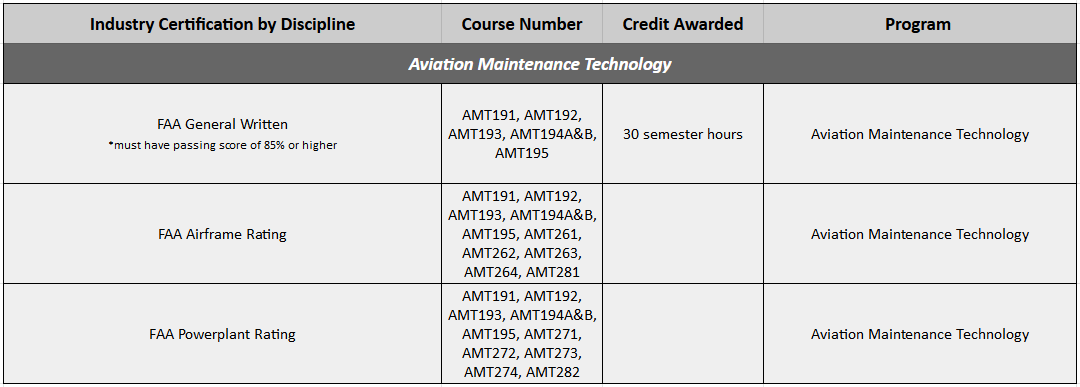Click the course list ending in AMT195
The width and height of the screenshot is (1080, 387).
point(522,134)
